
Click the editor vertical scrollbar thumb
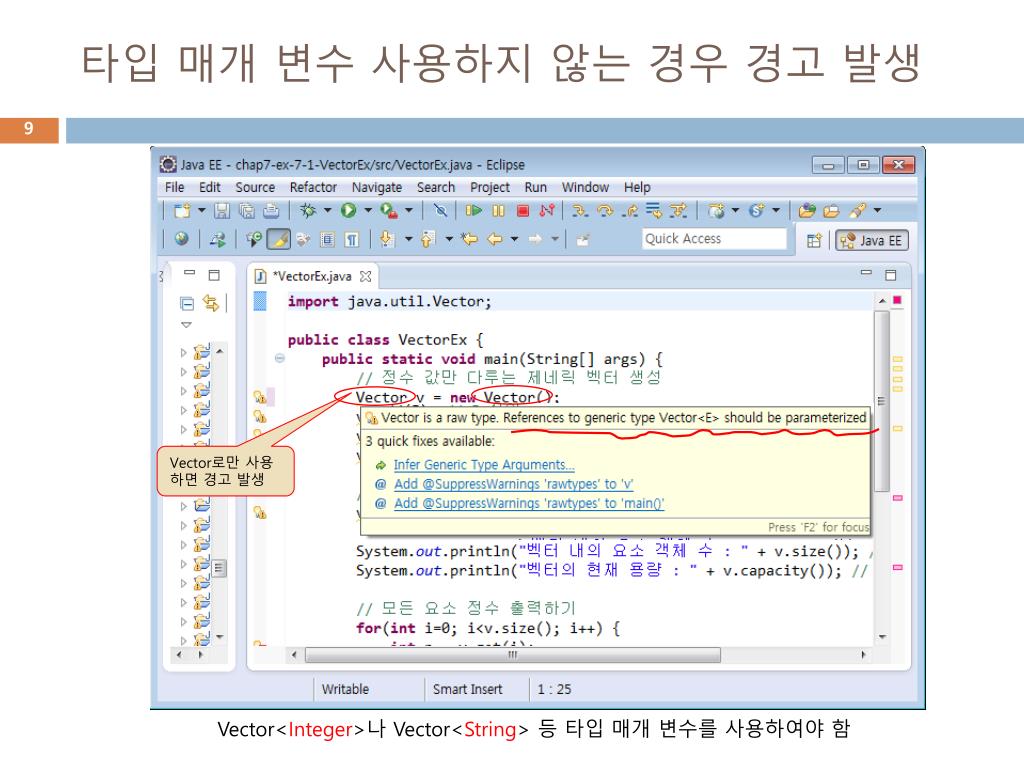(882, 401)
